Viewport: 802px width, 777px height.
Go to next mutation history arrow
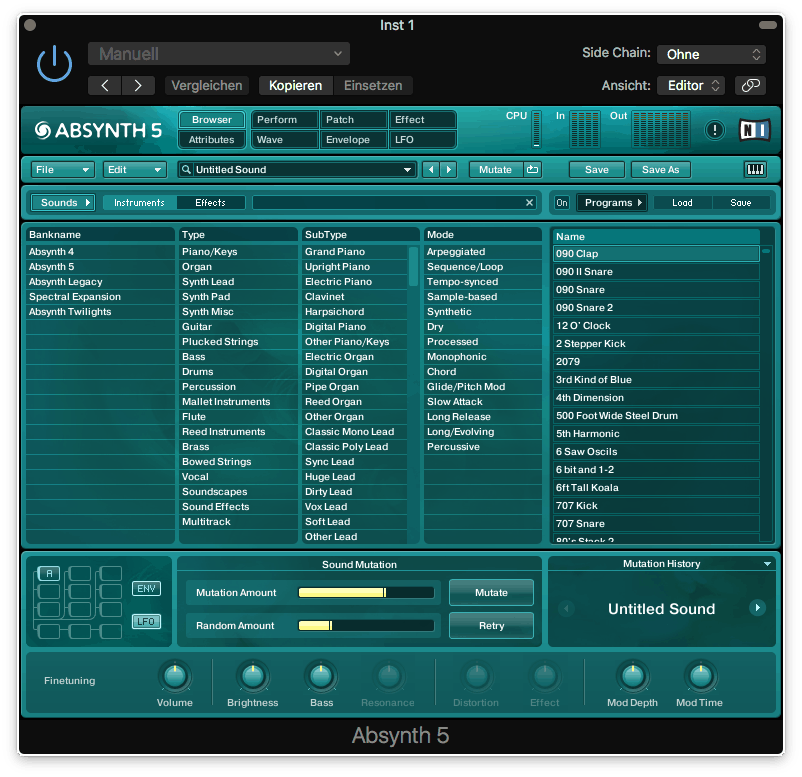tap(757, 609)
